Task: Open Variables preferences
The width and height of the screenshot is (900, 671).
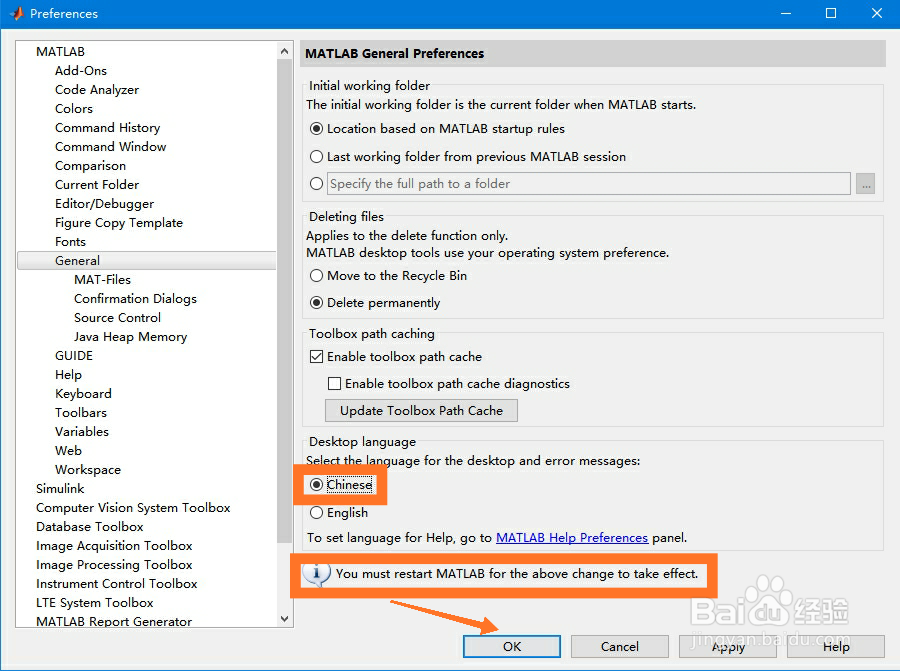Action: 82,432
